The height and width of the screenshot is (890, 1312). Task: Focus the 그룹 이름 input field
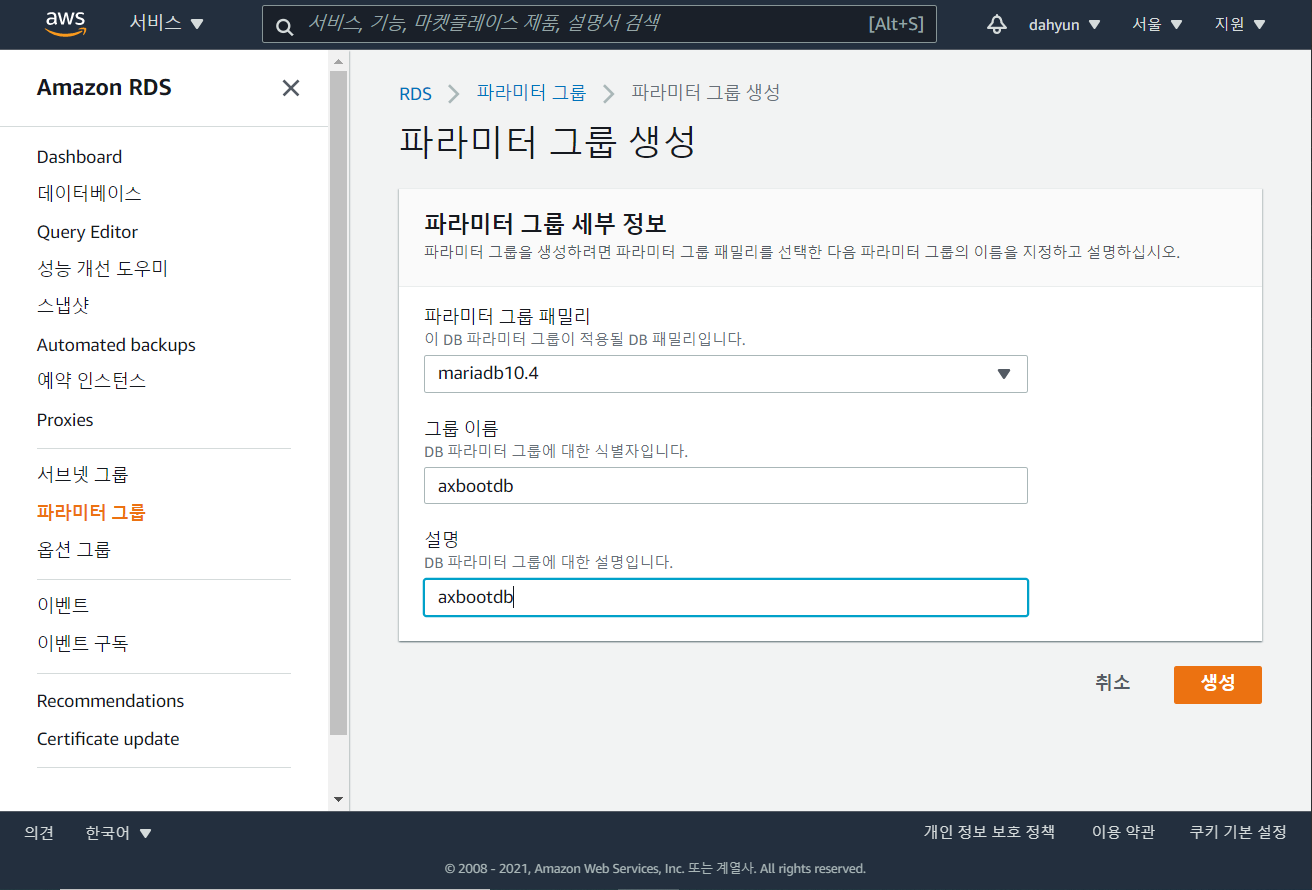726,486
